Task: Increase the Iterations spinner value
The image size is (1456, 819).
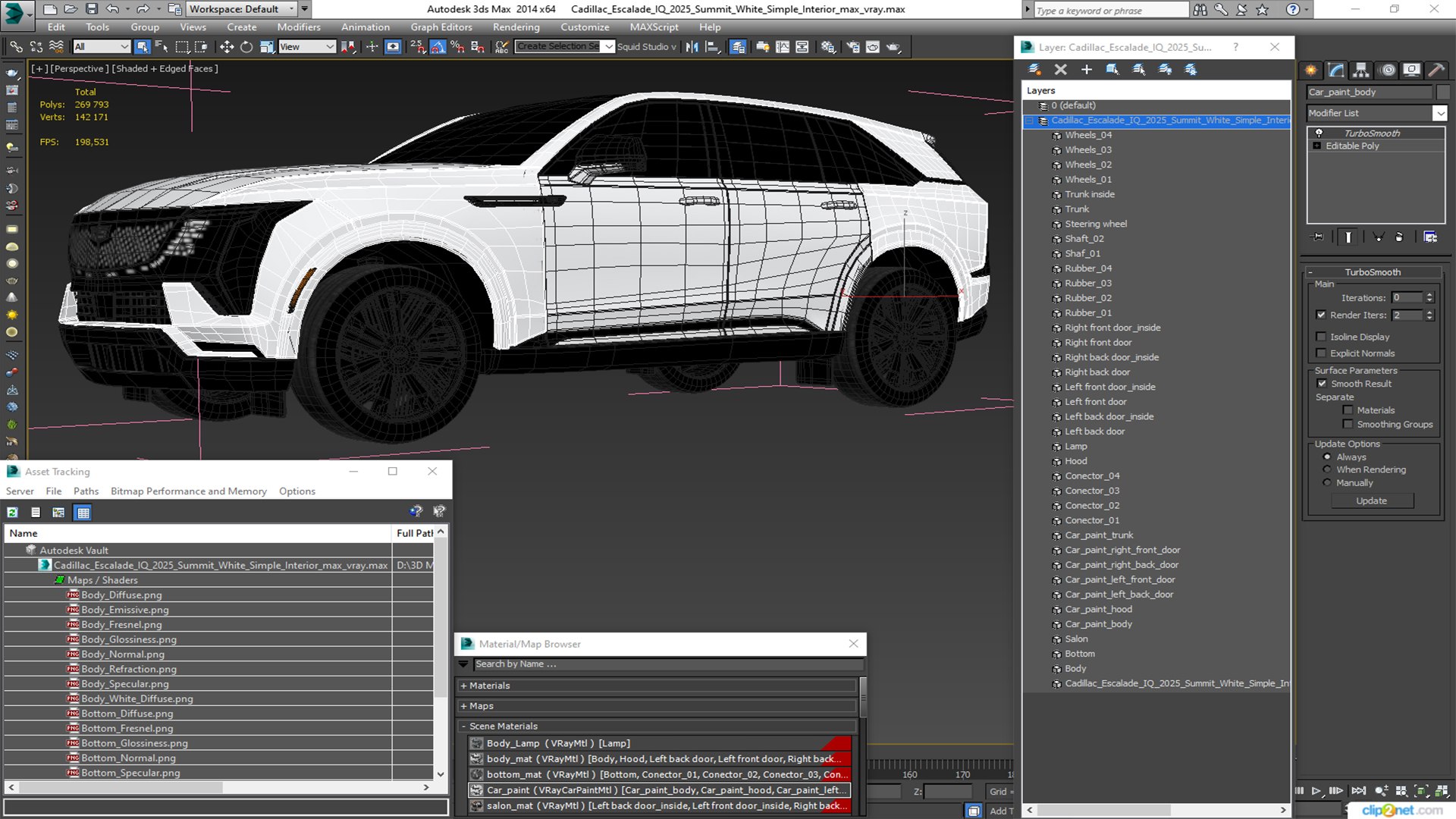Action: point(1429,295)
